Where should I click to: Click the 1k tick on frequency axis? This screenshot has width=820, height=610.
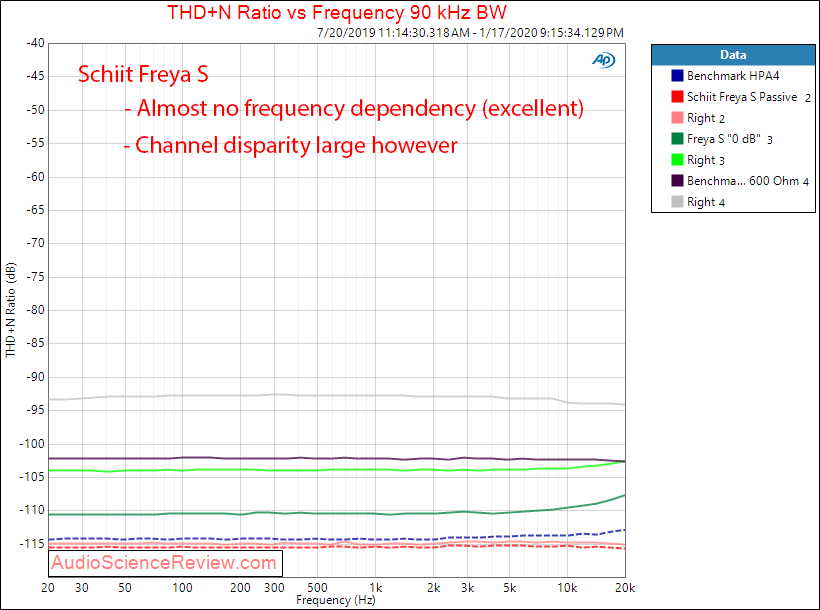375,588
